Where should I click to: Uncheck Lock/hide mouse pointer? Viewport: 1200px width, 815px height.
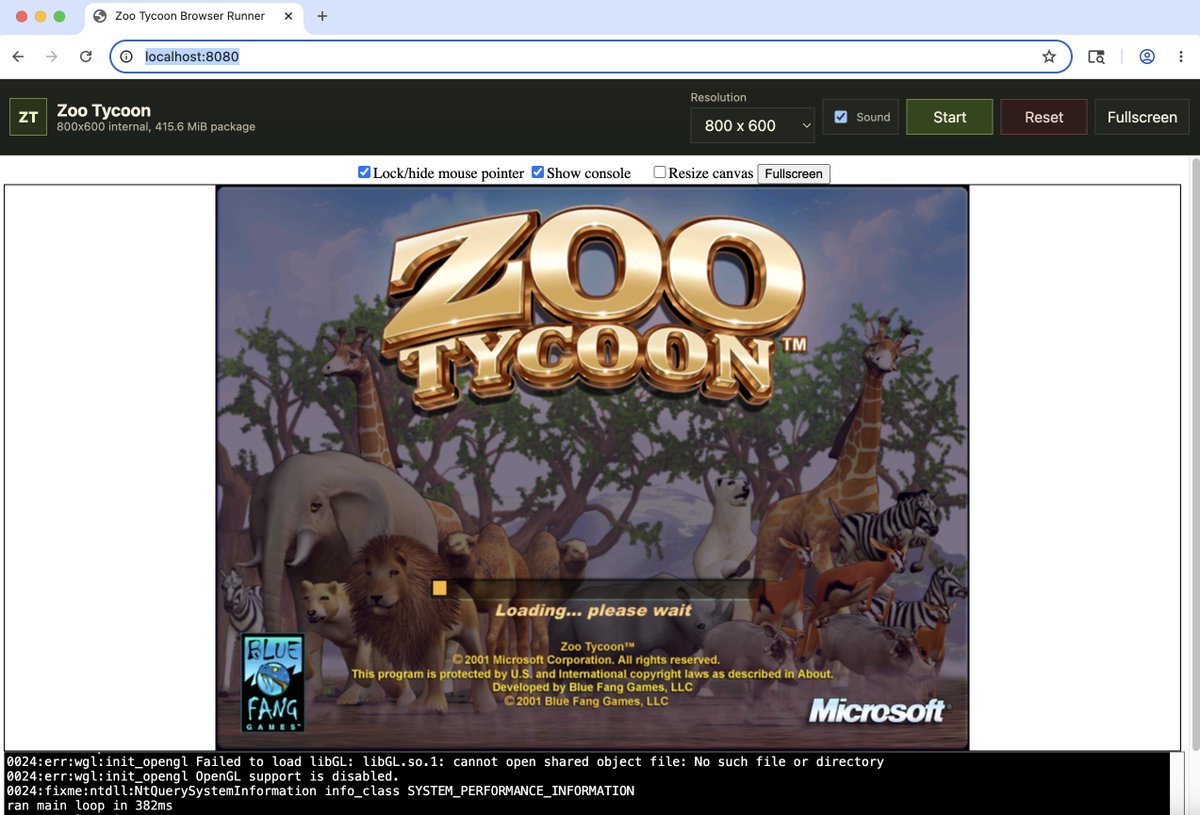(x=364, y=172)
